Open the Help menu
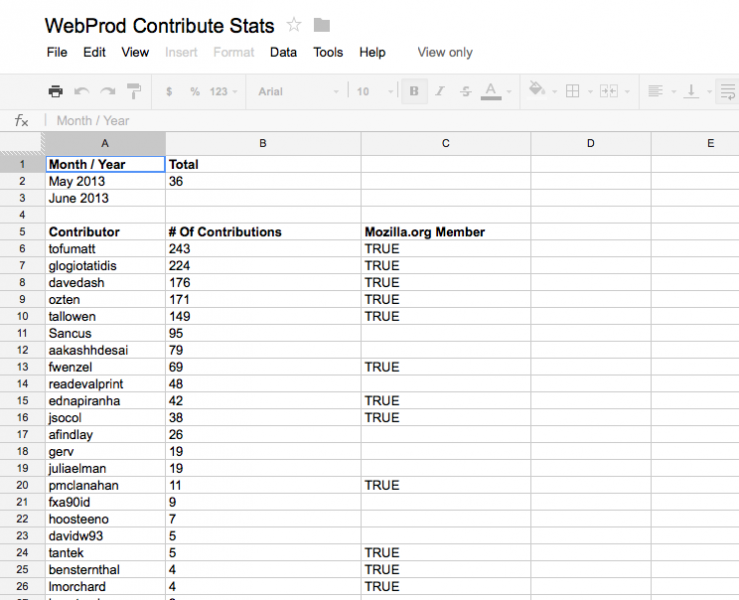Image resolution: width=739 pixels, height=600 pixels. point(372,52)
